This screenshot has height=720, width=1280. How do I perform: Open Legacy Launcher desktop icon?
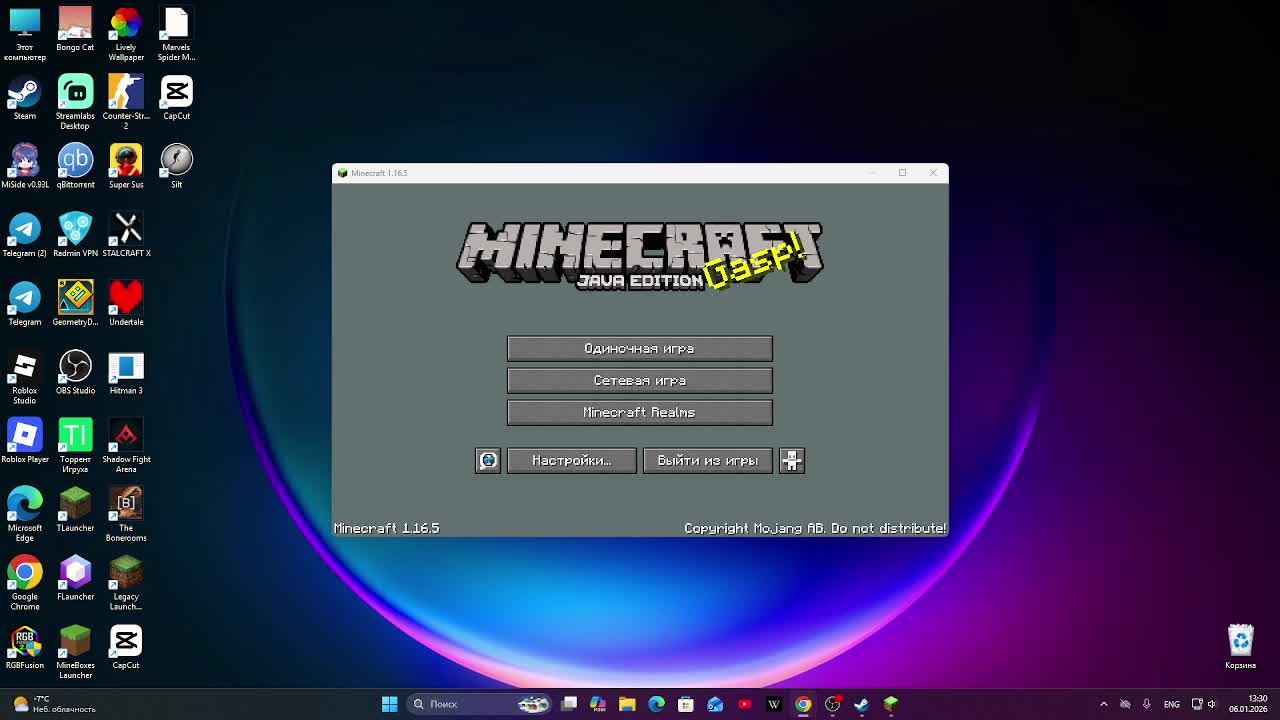[x=126, y=583]
